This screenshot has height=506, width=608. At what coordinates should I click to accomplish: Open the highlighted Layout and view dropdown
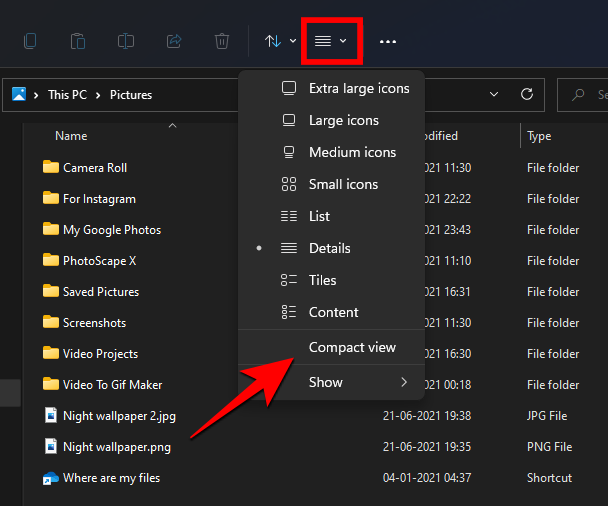331,41
